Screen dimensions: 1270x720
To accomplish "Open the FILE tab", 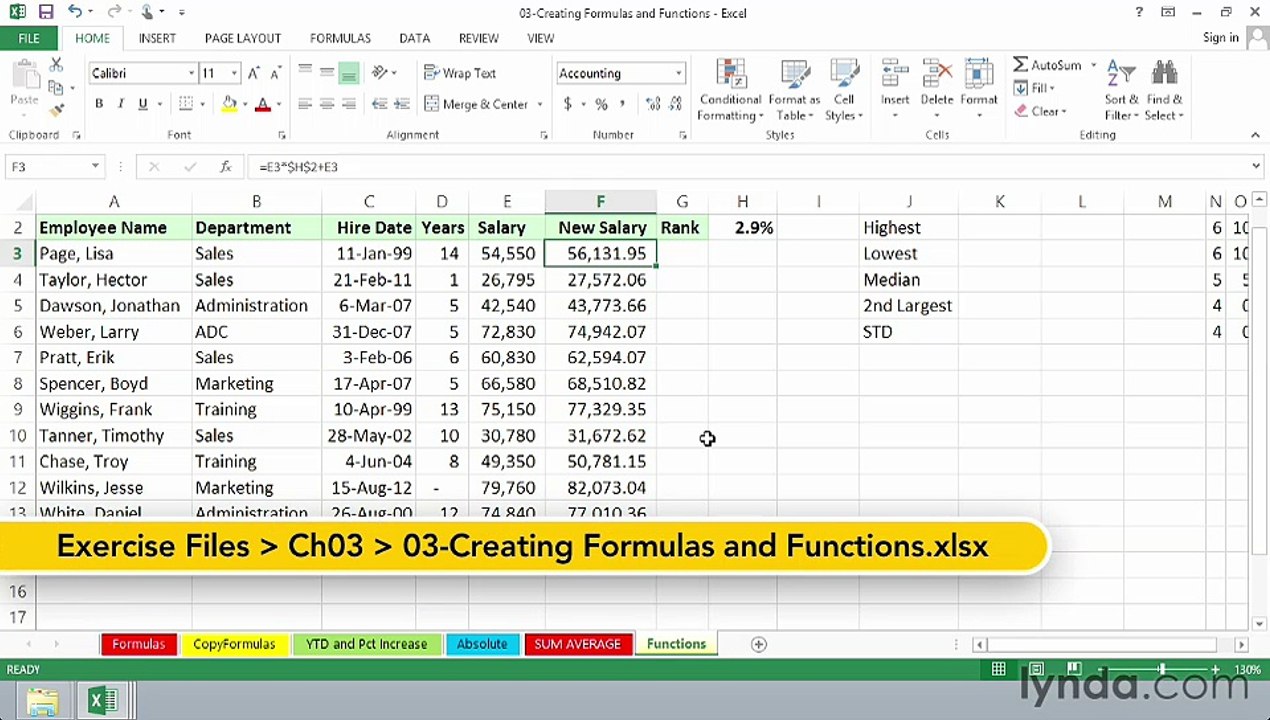I will click(x=29, y=38).
